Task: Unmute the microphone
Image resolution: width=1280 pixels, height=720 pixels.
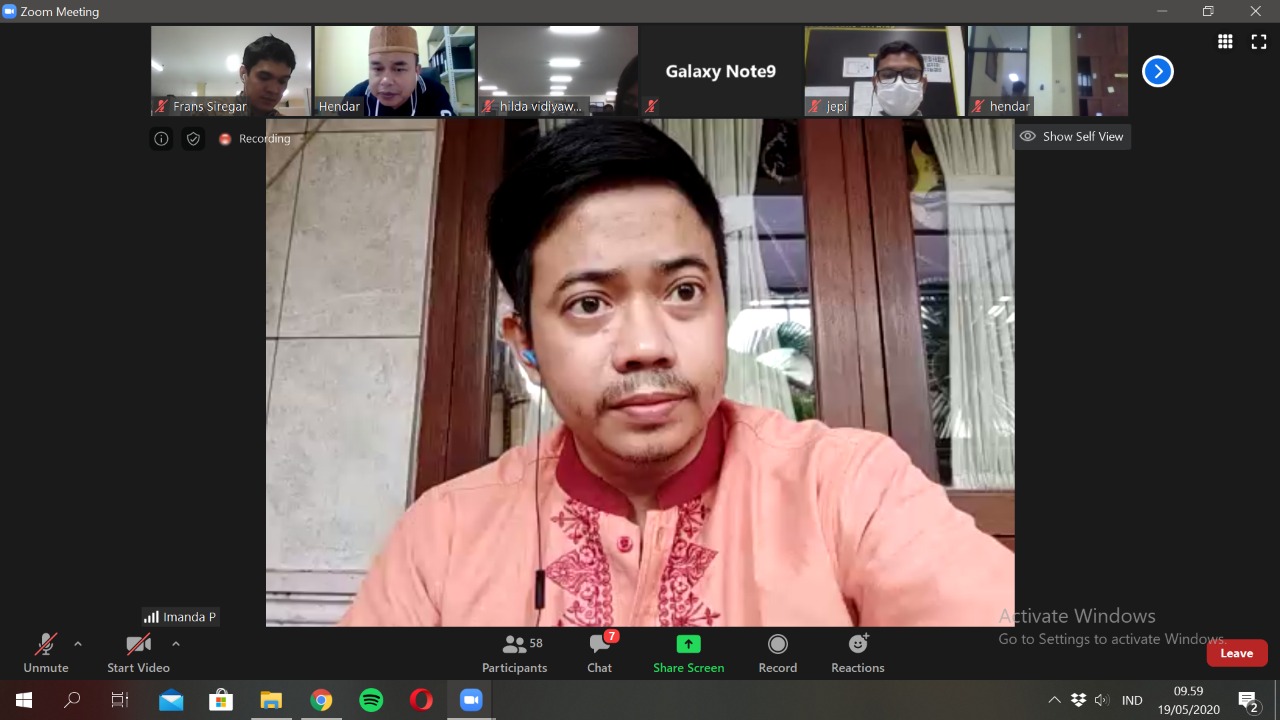Action: [x=46, y=653]
